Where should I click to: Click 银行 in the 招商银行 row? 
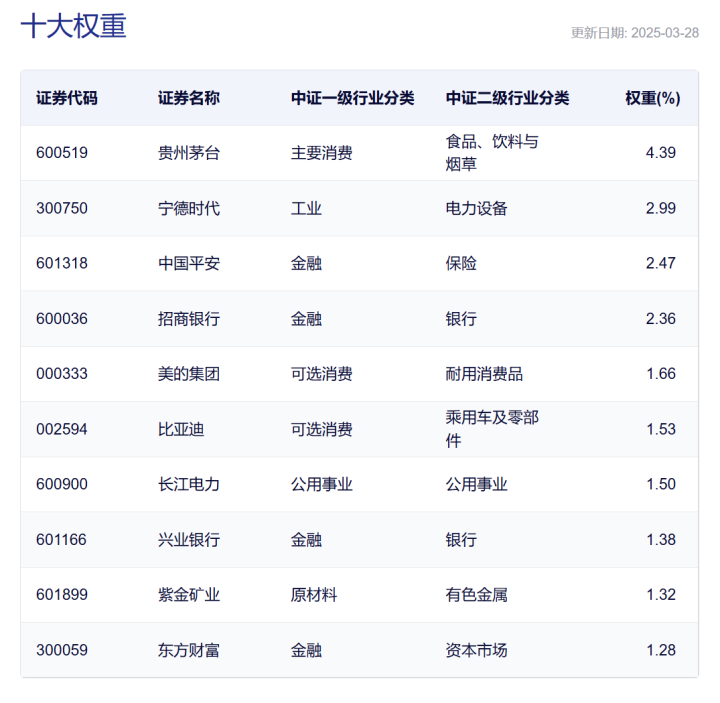click(x=461, y=319)
